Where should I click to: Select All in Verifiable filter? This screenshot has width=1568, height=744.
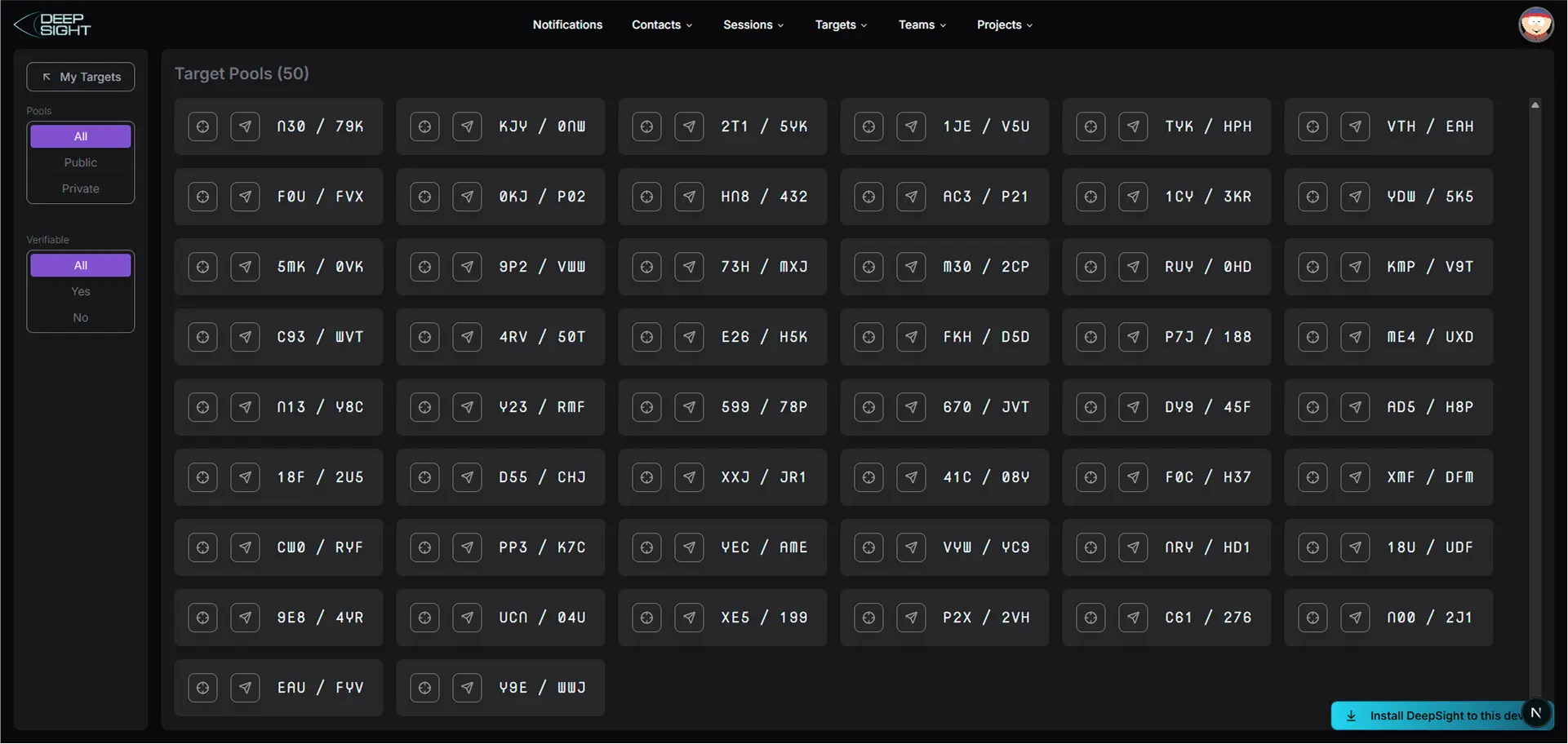tap(81, 265)
